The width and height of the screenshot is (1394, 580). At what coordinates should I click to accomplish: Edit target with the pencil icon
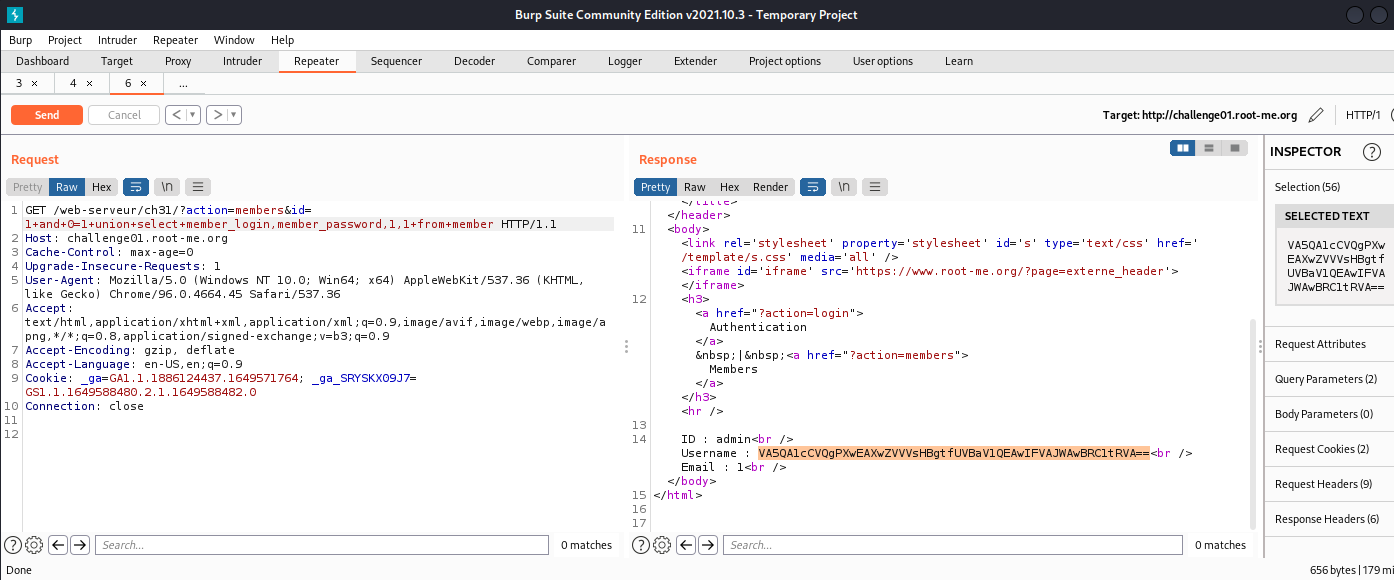(x=1316, y=115)
